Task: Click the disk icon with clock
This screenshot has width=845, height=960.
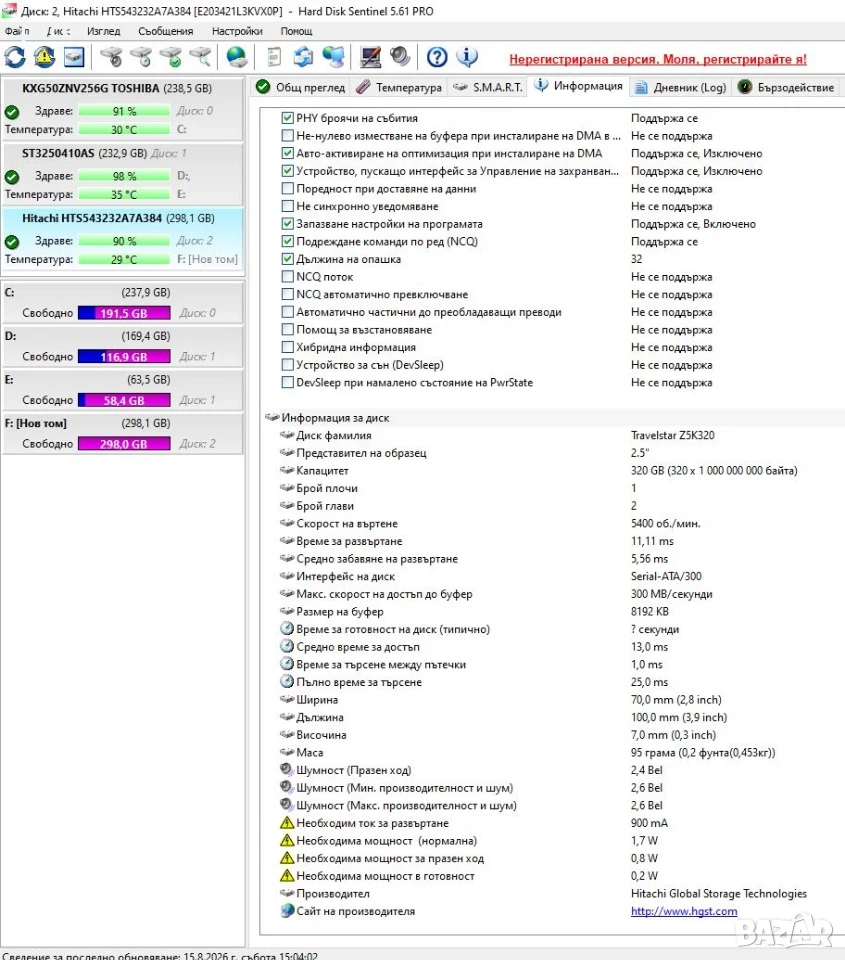Action: click(141, 58)
